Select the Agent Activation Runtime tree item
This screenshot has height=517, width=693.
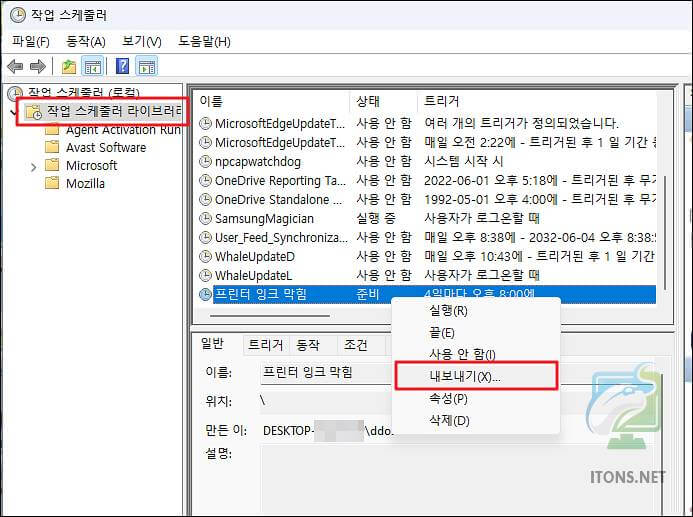(x=123, y=130)
